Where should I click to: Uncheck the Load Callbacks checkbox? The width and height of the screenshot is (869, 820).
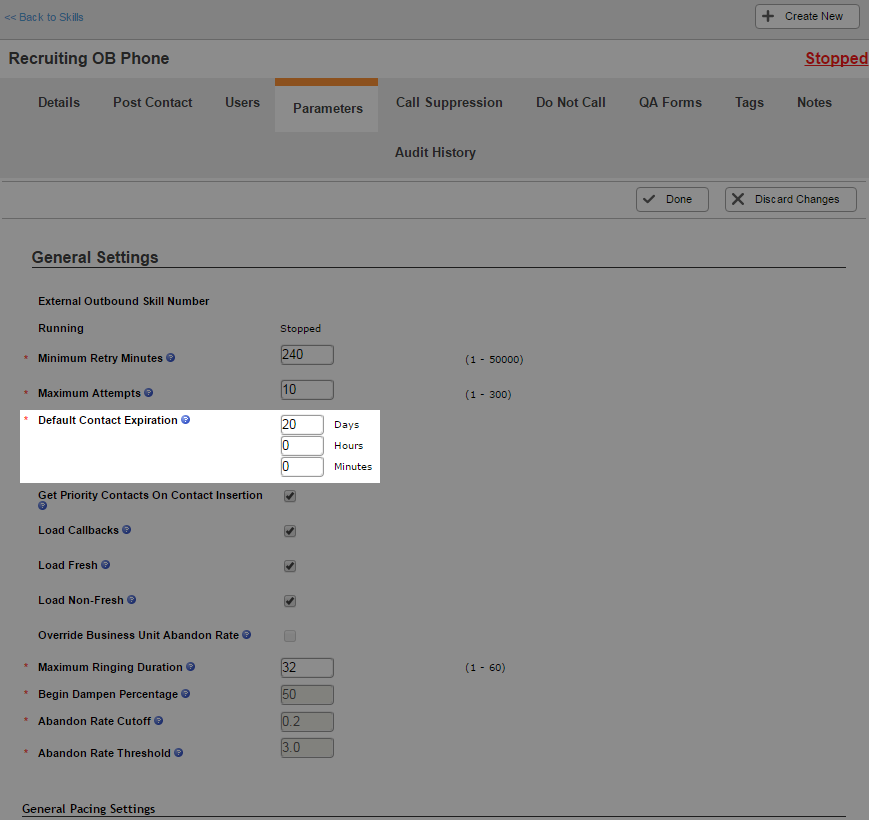point(290,531)
